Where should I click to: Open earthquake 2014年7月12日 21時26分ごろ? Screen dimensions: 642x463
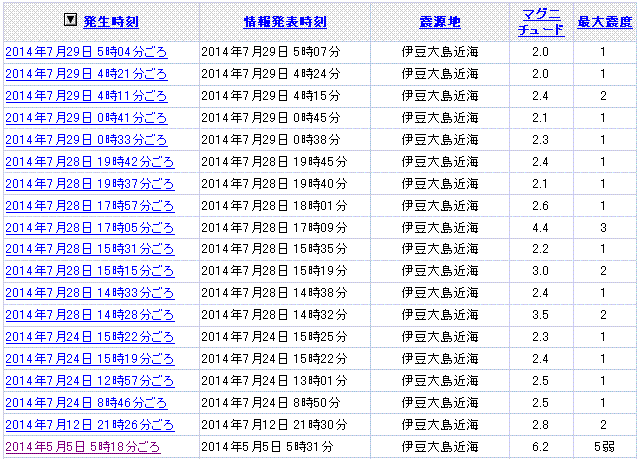[x=90, y=425]
